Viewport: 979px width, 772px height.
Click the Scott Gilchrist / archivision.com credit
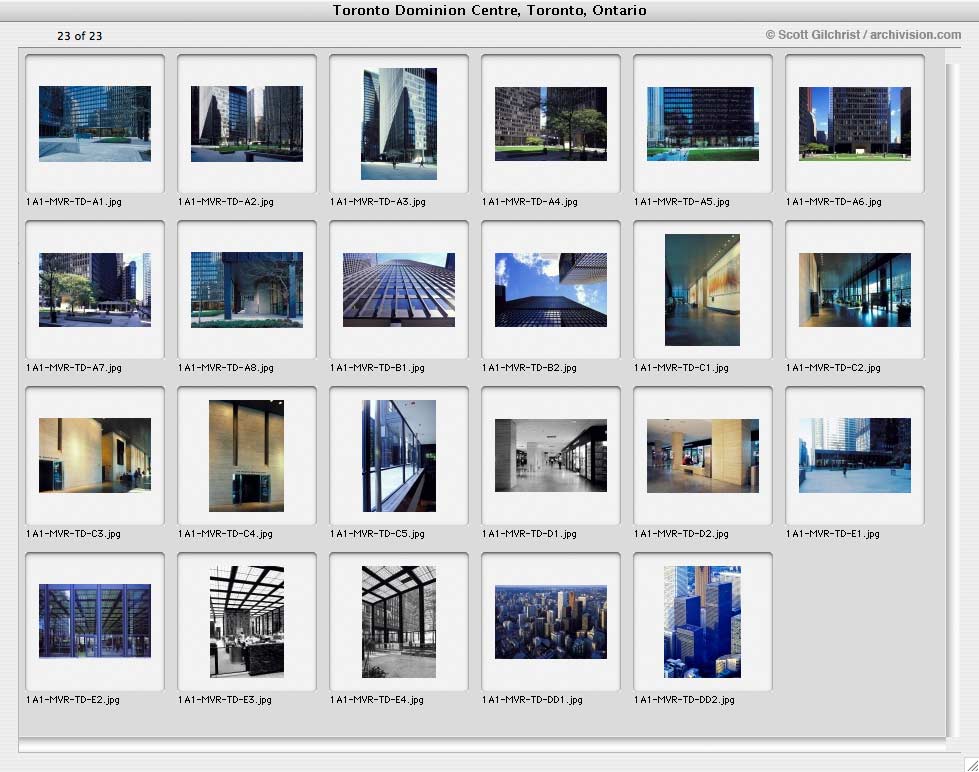click(863, 35)
